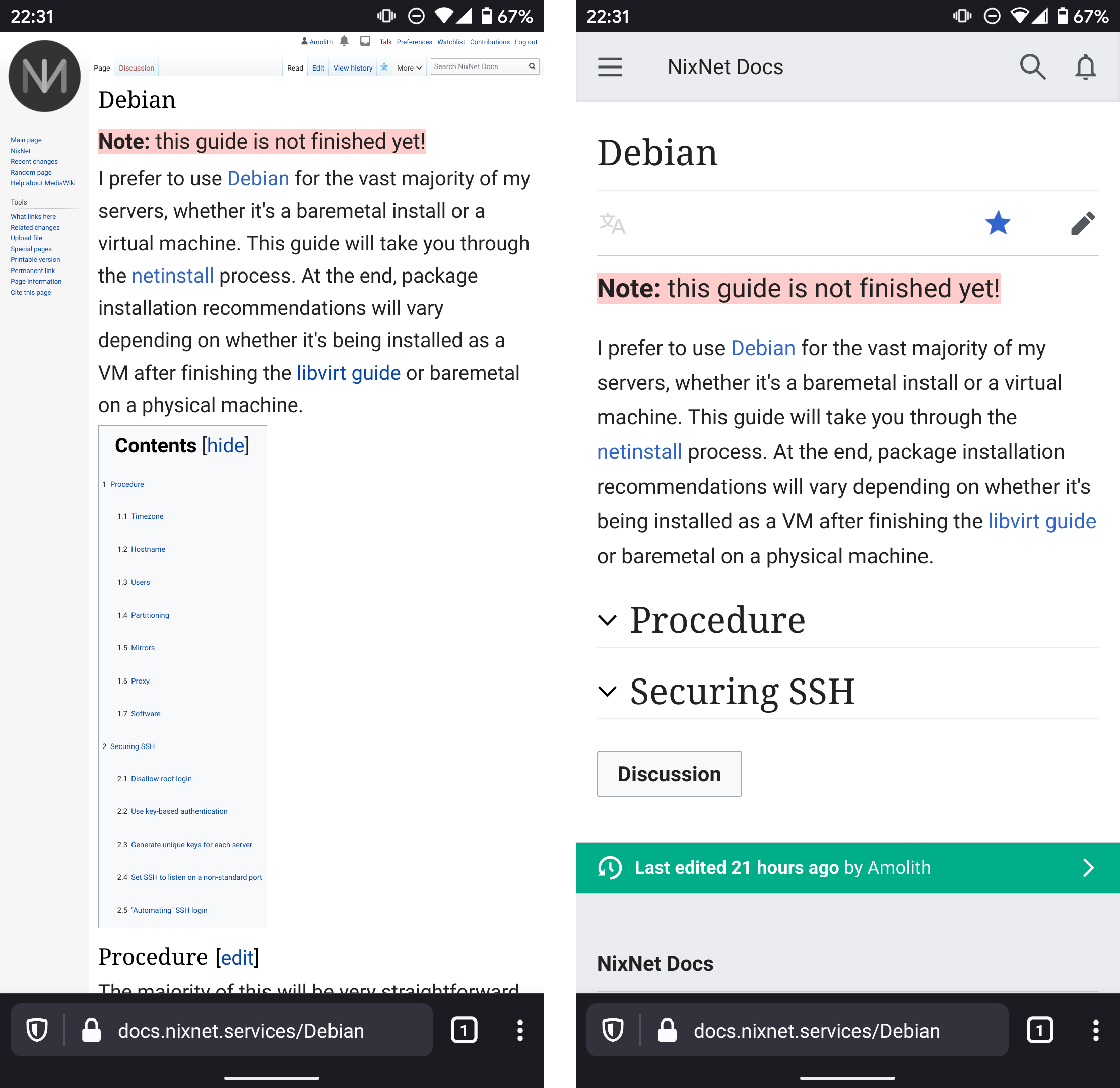1120x1088 pixels.
Task: Open the More dropdown menu
Action: 409,68
